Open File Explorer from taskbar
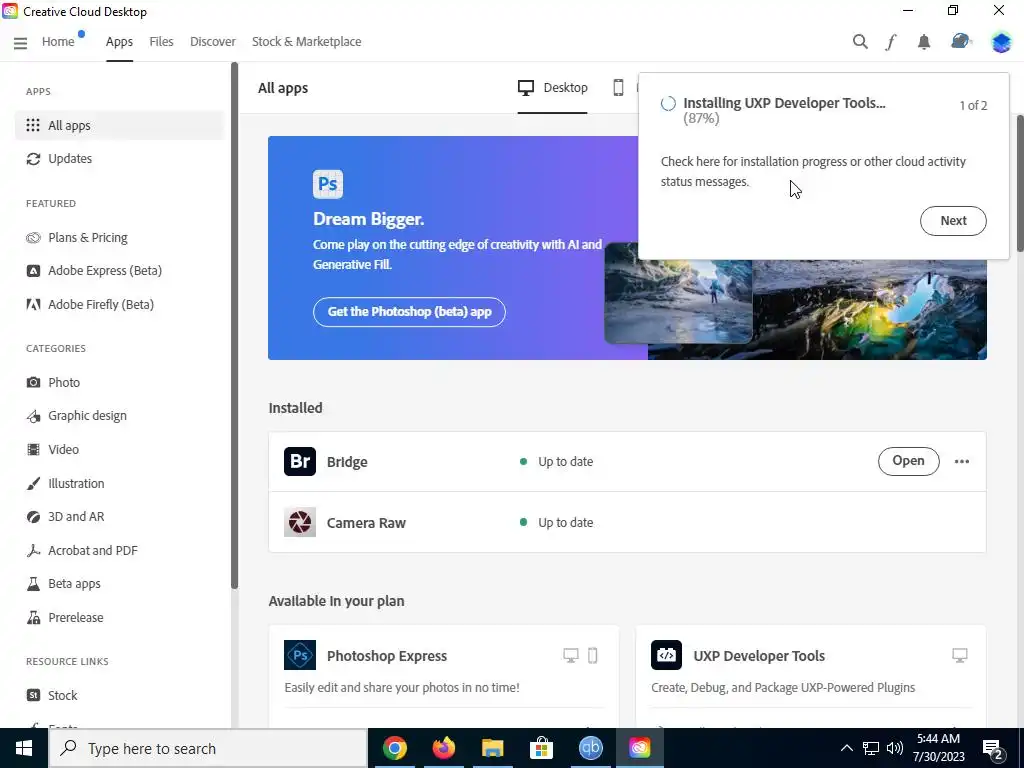This screenshot has width=1024, height=768. coord(492,748)
